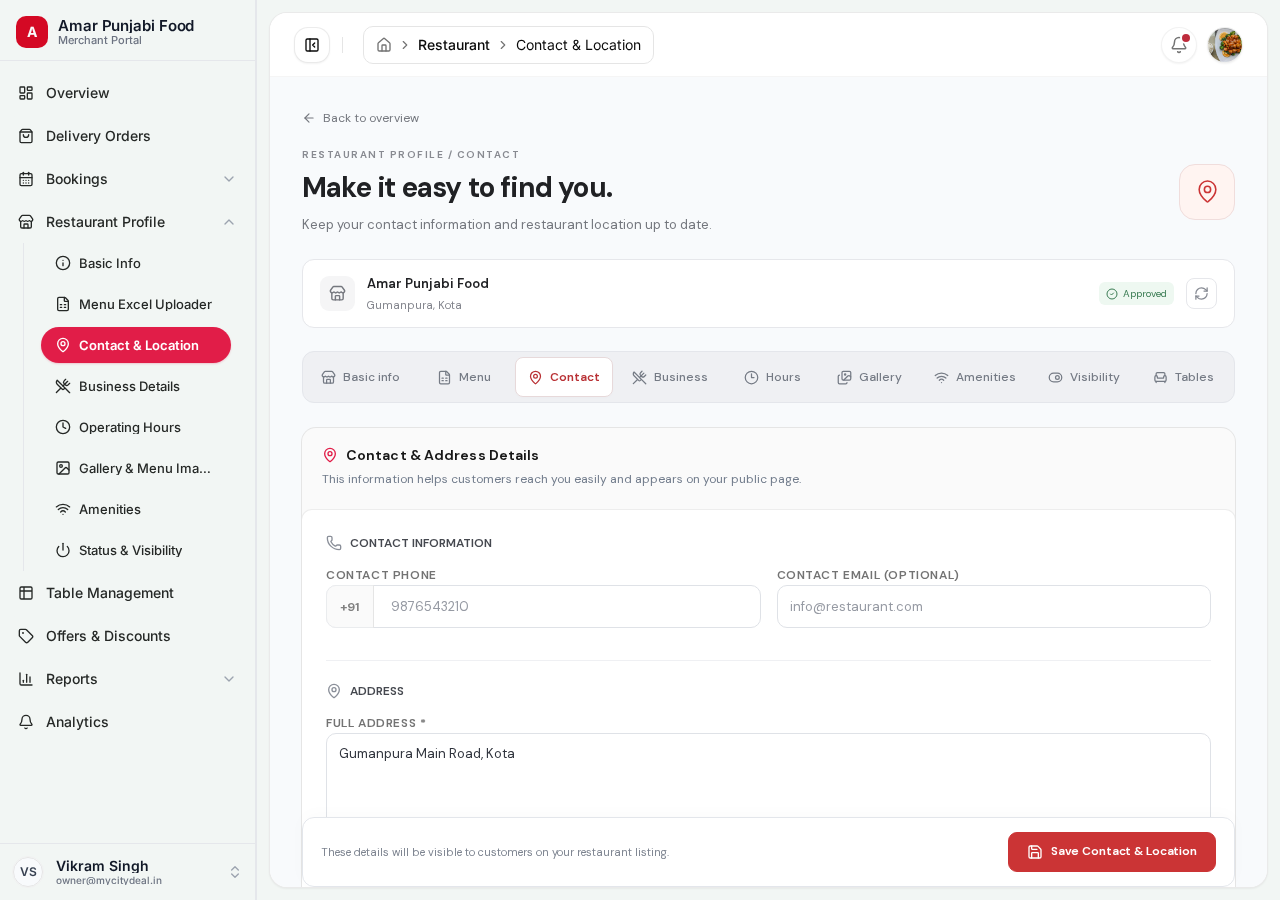1280x900 pixels.
Task: Switch to the Menu tab
Action: (464, 377)
